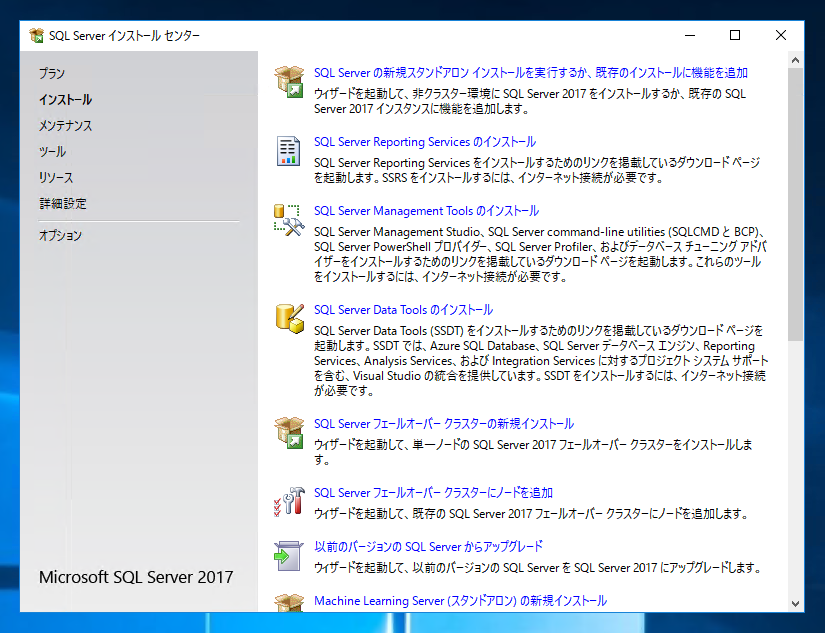Click the upgrade from previous version icon
This screenshot has height=633, width=825.
[x=288, y=556]
